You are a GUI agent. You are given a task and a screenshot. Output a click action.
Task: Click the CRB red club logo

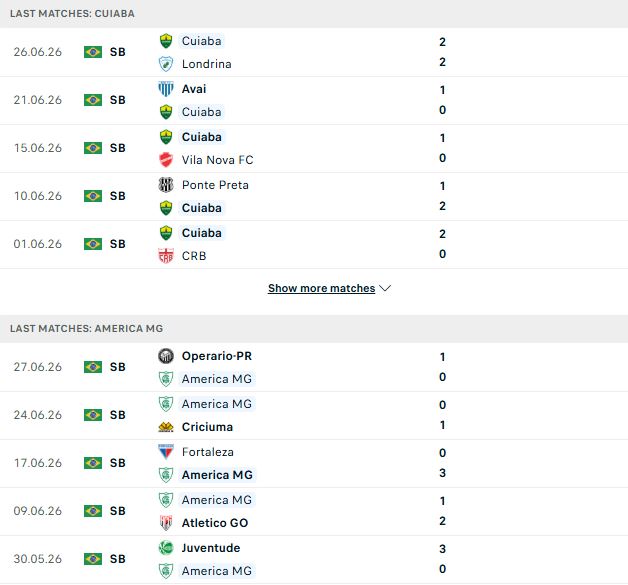(166, 256)
